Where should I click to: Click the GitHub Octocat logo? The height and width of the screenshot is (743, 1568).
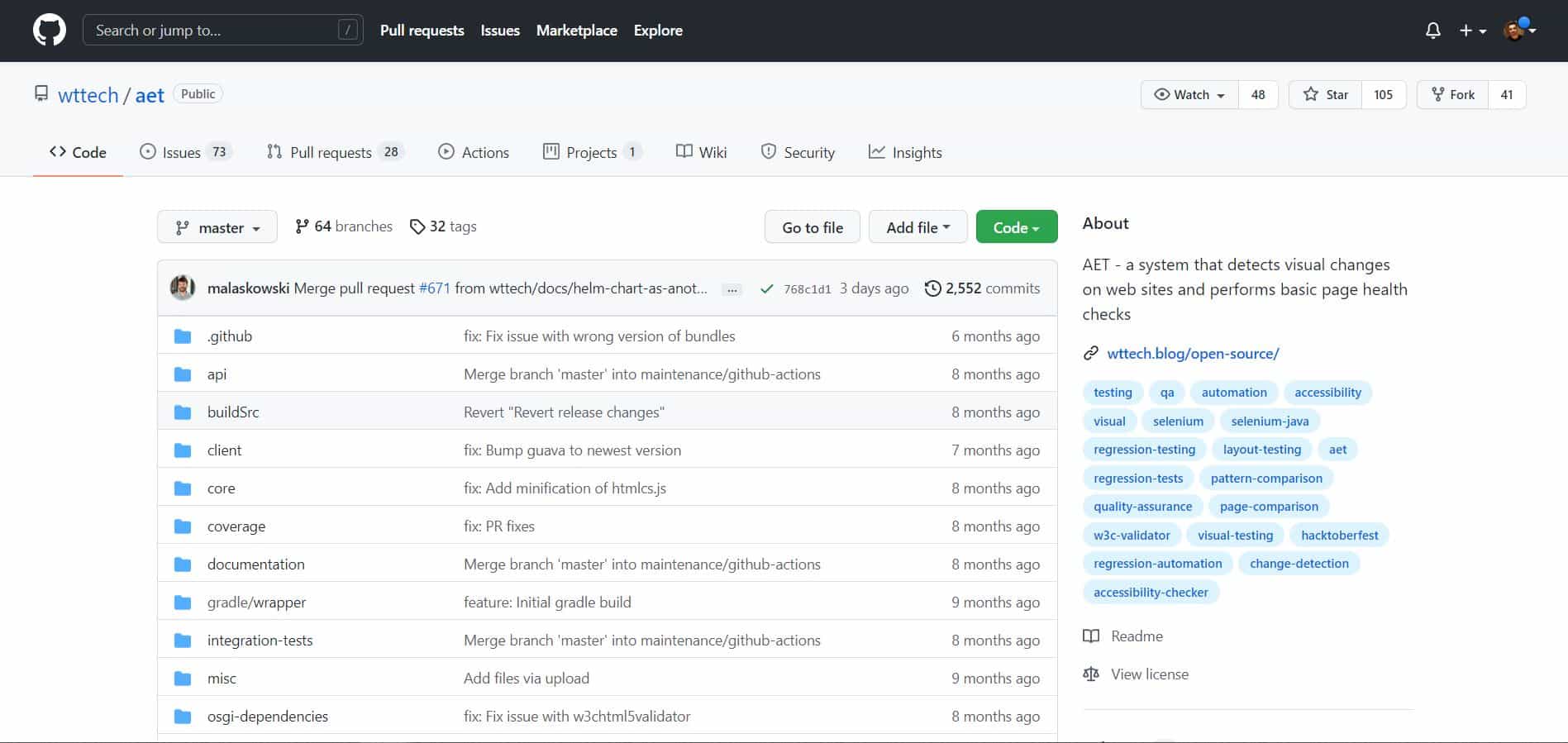click(x=50, y=31)
